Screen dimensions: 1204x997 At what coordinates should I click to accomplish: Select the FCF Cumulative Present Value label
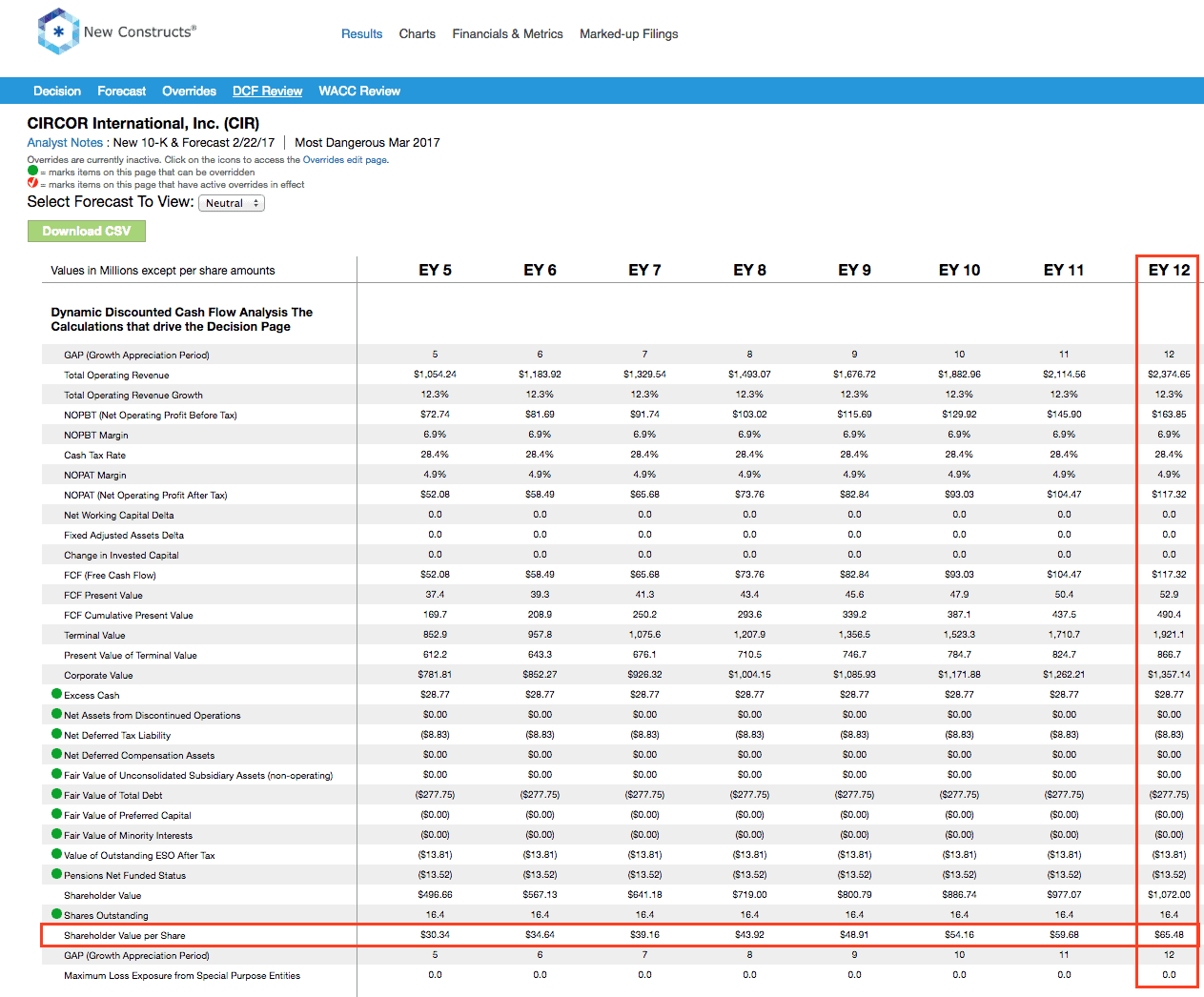[129, 615]
